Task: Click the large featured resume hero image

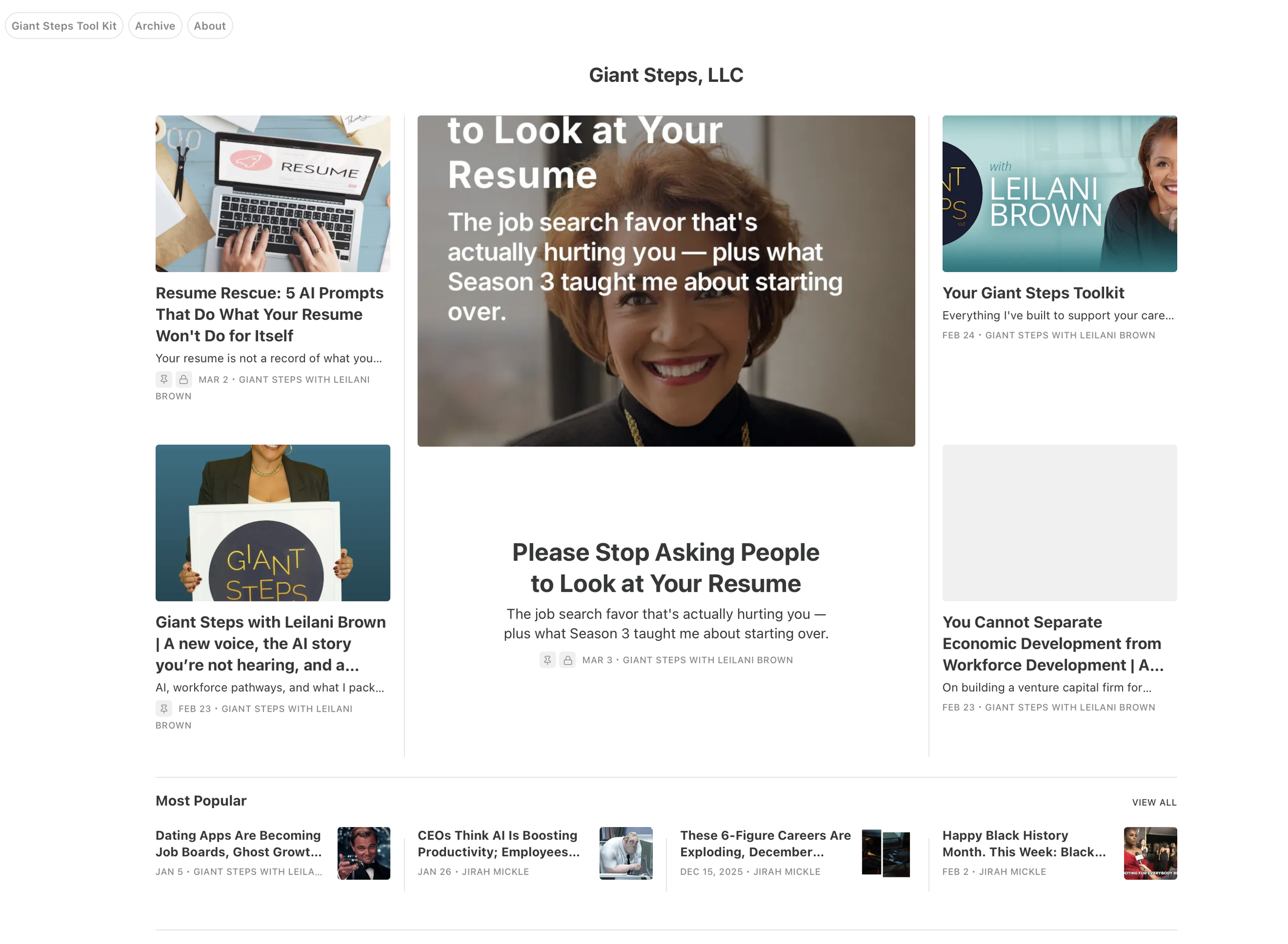Action: click(666, 280)
